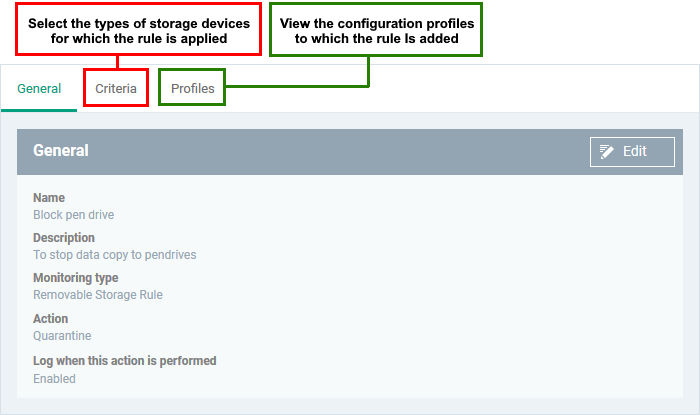The width and height of the screenshot is (700, 415).
Task: Click the General section header title
Action: point(61,150)
